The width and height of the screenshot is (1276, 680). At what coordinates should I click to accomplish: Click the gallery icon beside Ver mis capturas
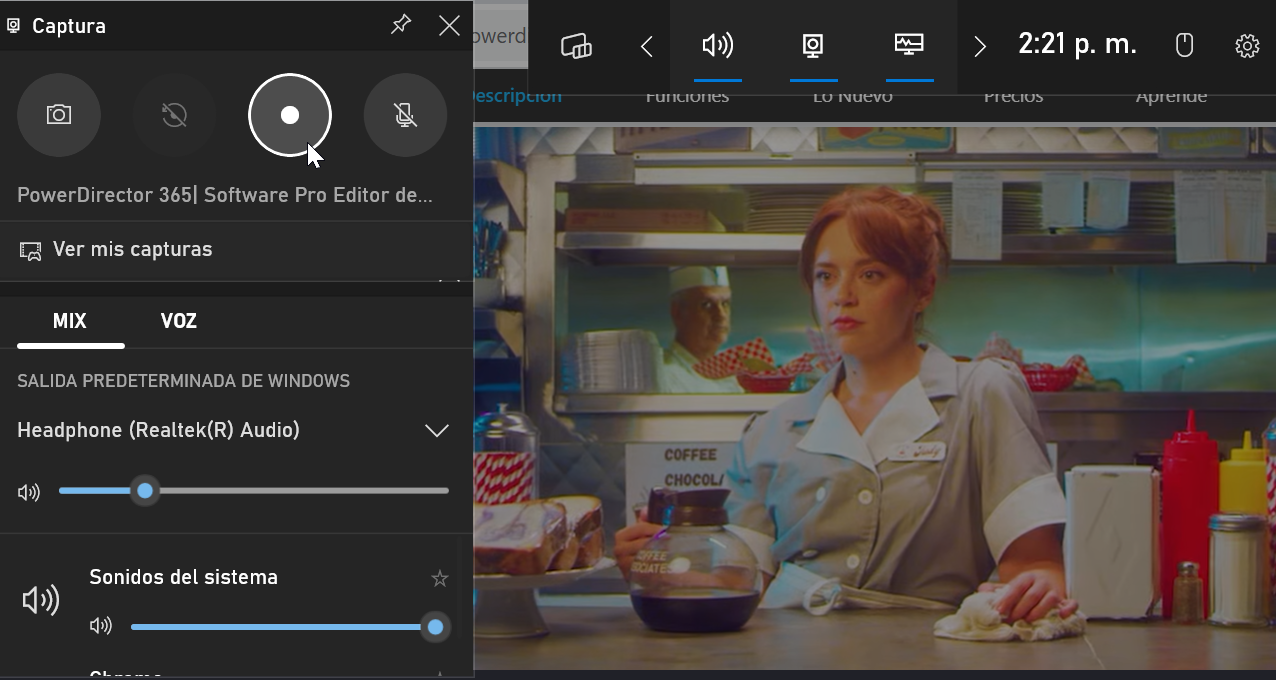[31, 250]
